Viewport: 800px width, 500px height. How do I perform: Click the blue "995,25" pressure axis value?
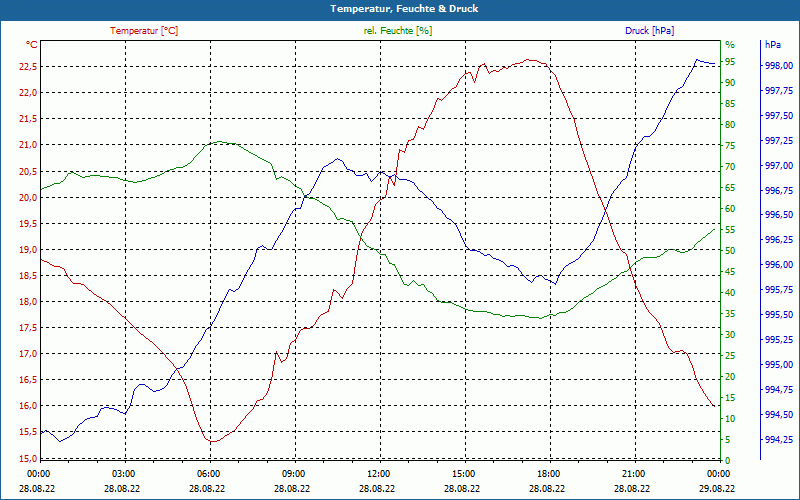[779, 340]
